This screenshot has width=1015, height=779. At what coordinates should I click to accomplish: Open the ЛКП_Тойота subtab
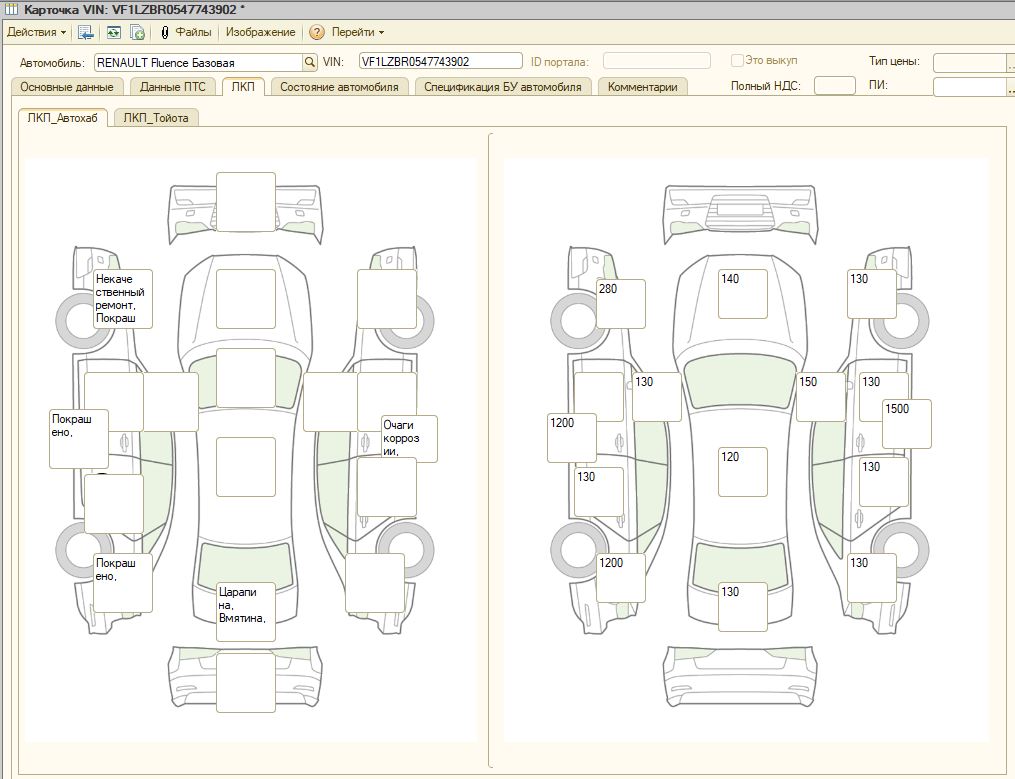point(156,118)
